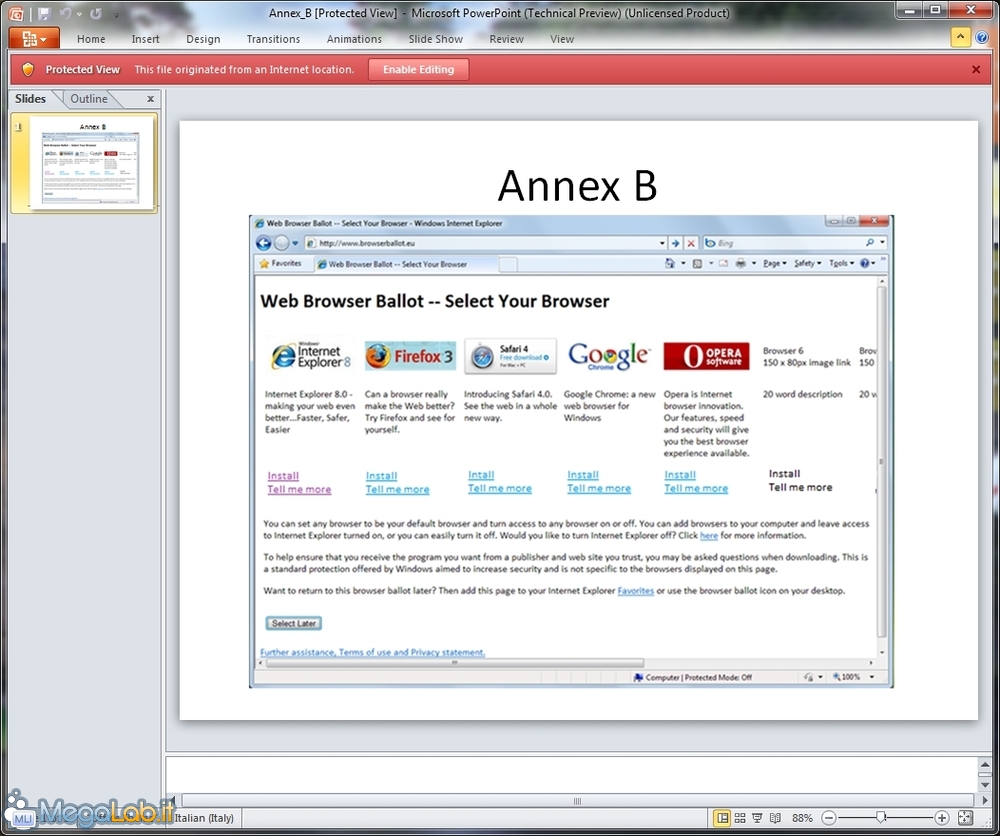Close the Slides/Outline pane
1000x836 pixels.
[x=151, y=99]
